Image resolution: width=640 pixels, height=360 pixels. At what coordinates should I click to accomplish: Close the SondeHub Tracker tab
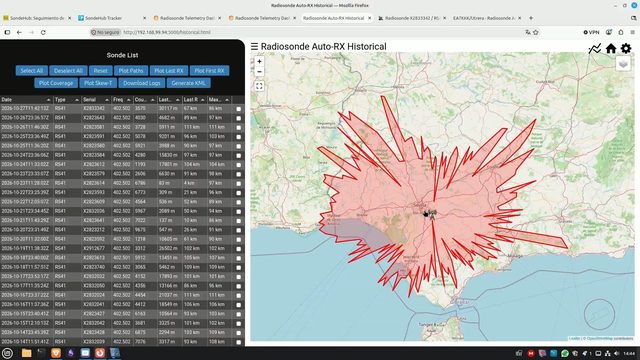tap(144, 18)
